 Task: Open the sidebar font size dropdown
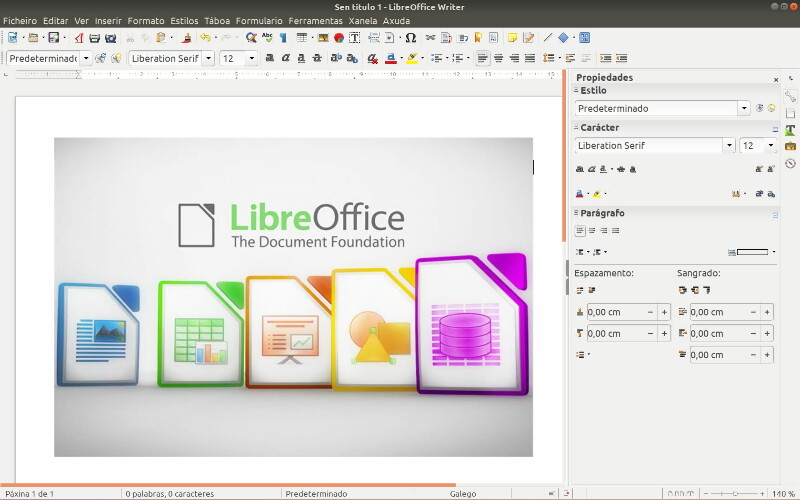coord(770,146)
